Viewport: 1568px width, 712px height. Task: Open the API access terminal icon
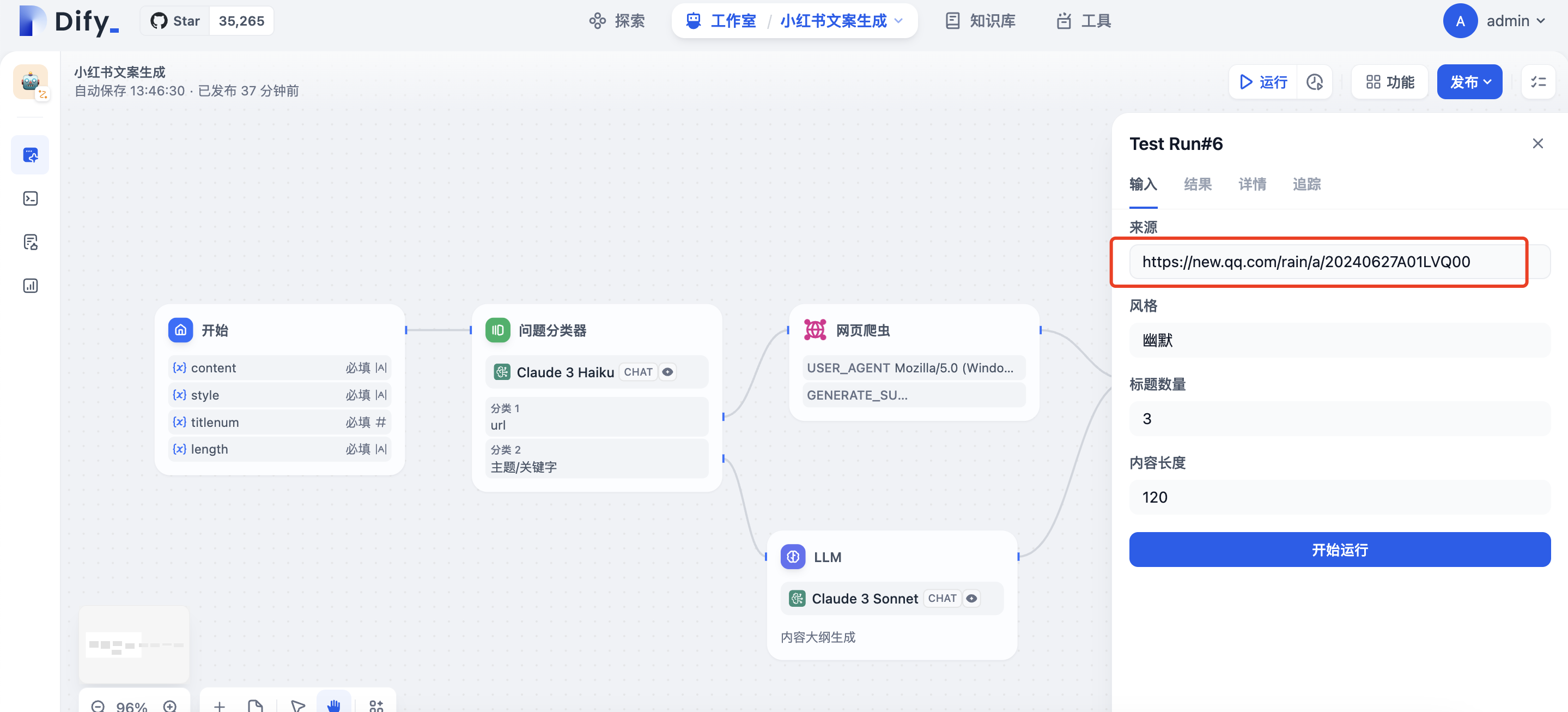pos(31,198)
